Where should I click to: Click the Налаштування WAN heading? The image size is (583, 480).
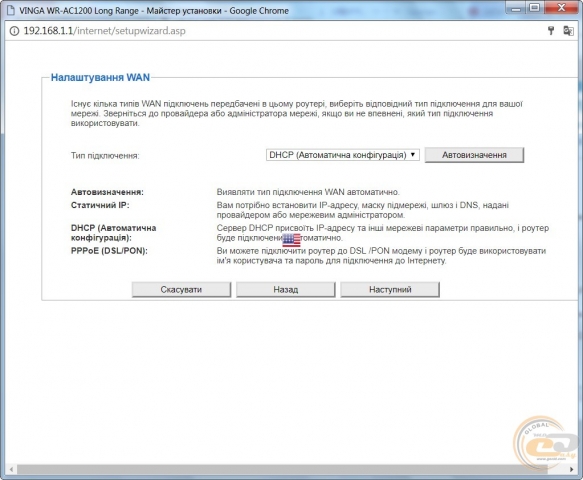click(x=100, y=77)
